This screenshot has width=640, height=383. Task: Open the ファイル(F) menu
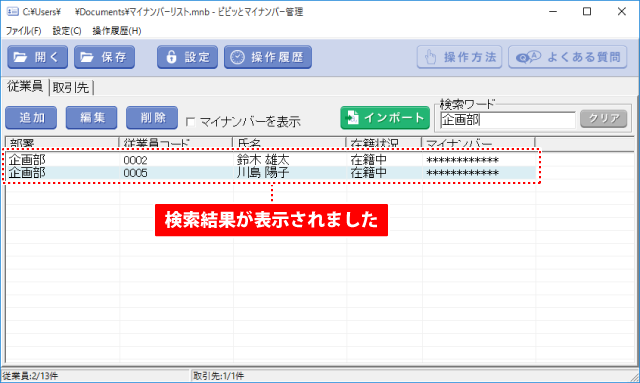[x=23, y=31]
